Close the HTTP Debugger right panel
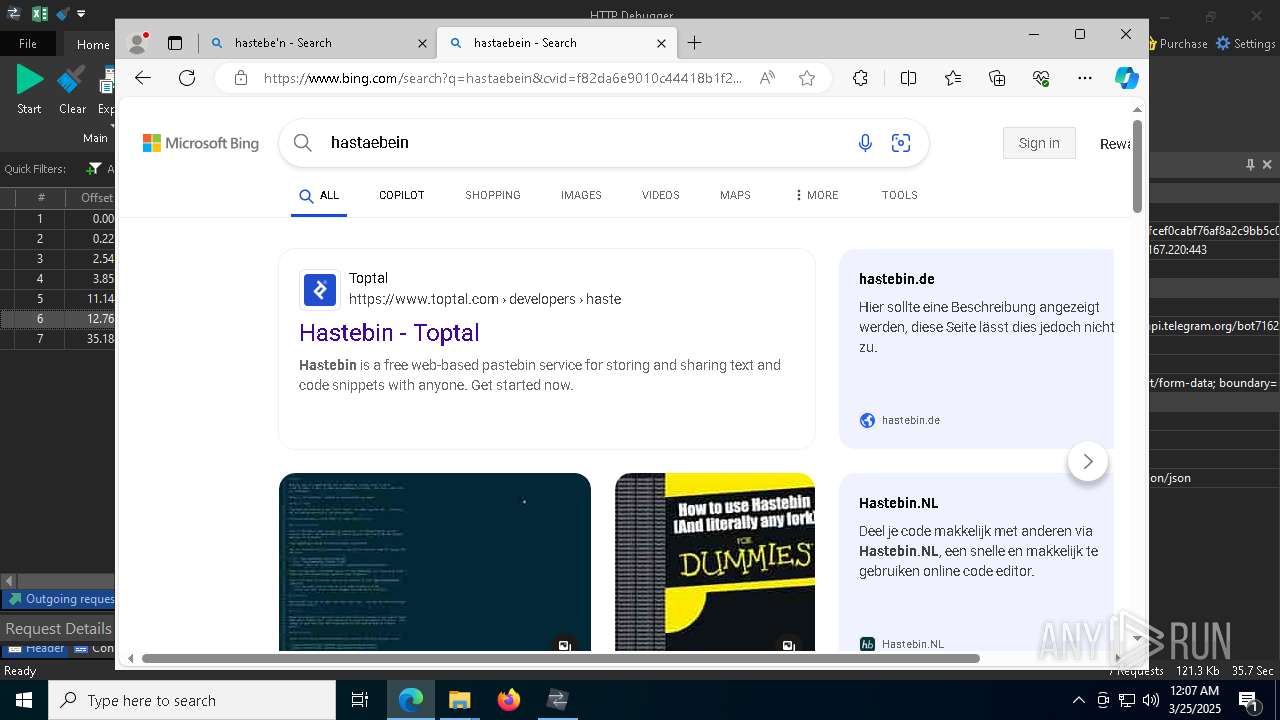Viewport: 1280px width, 720px height. (x=1267, y=164)
